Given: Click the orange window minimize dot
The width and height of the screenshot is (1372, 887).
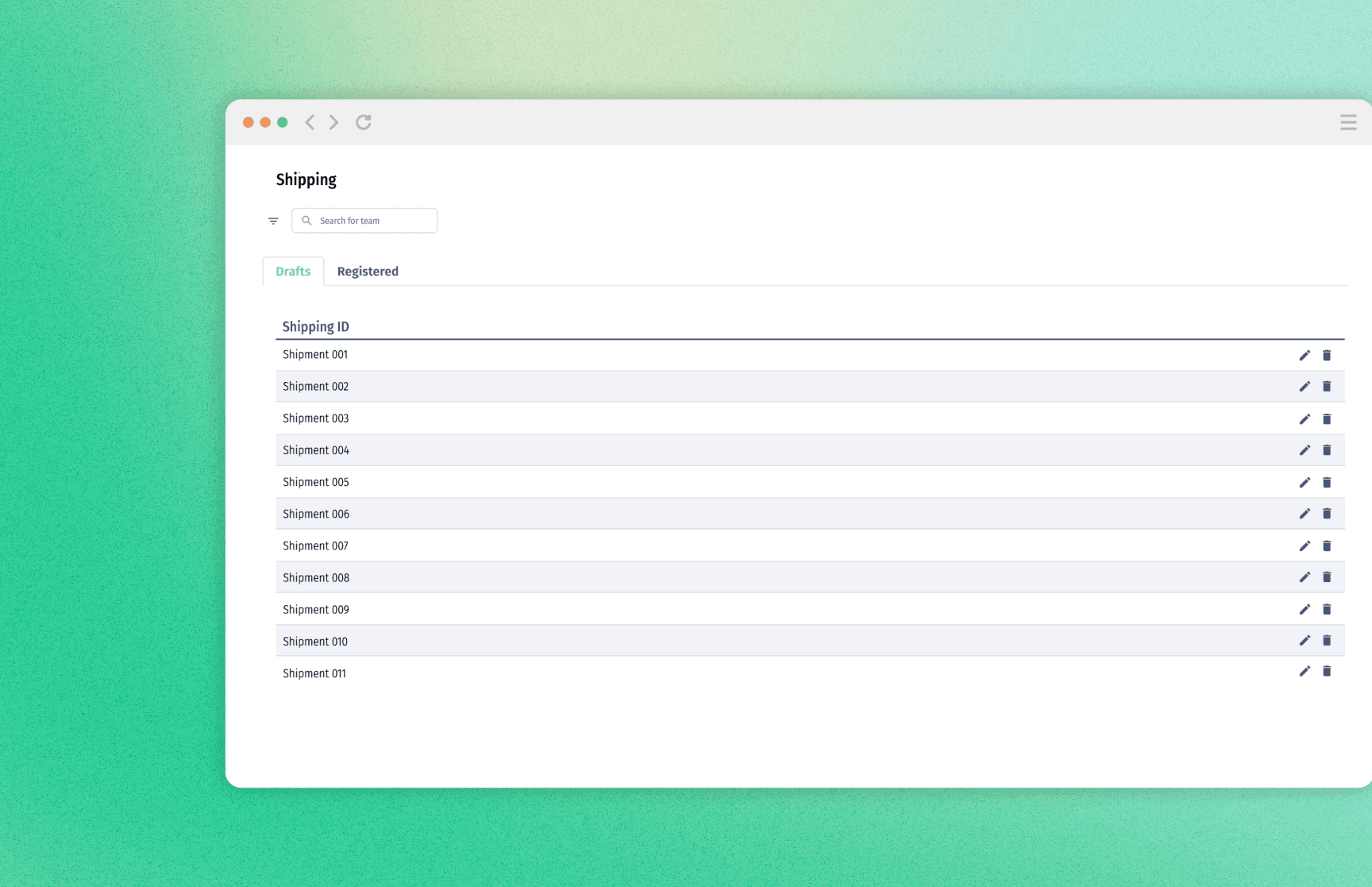Looking at the screenshot, I should pyautogui.click(x=265, y=122).
